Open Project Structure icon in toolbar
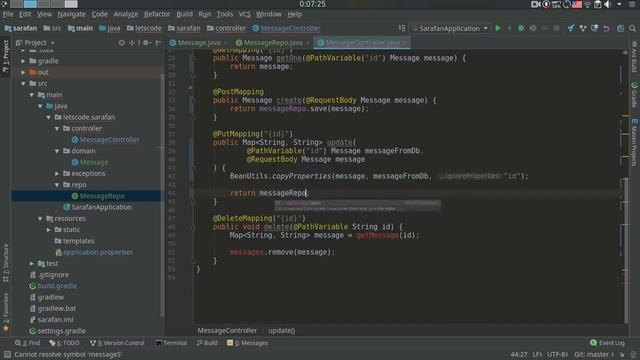 pyautogui.click(x=620, y=29)
